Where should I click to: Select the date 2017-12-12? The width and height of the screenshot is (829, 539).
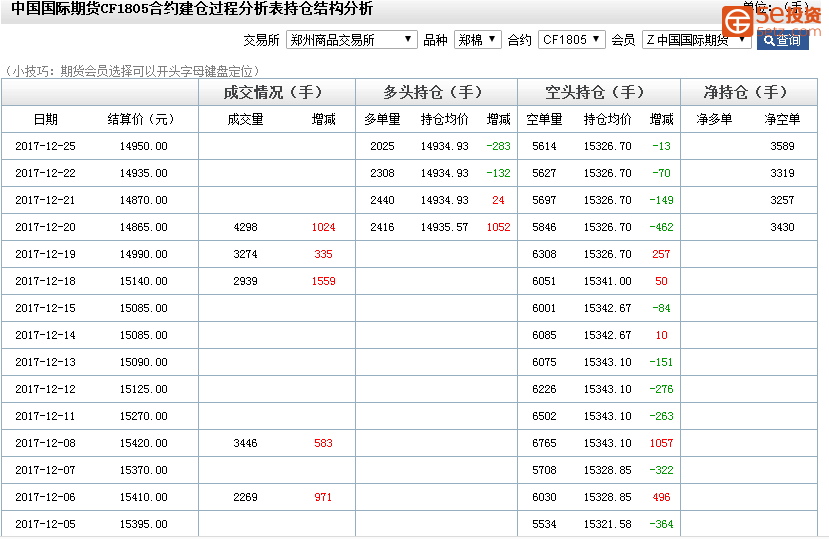tap(45, 389)
